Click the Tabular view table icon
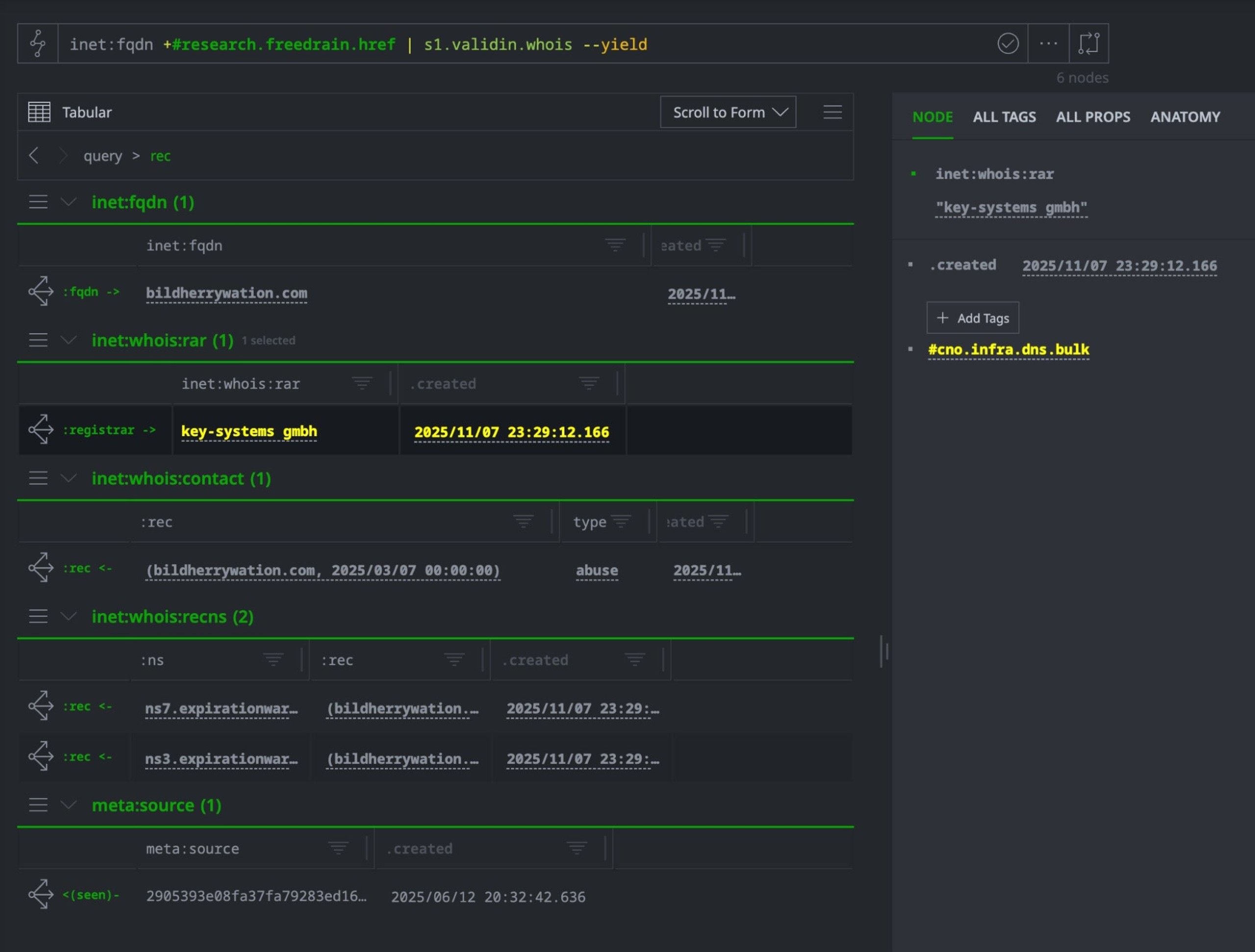This screenshot has height=952, width=1255. click(39, 112)
